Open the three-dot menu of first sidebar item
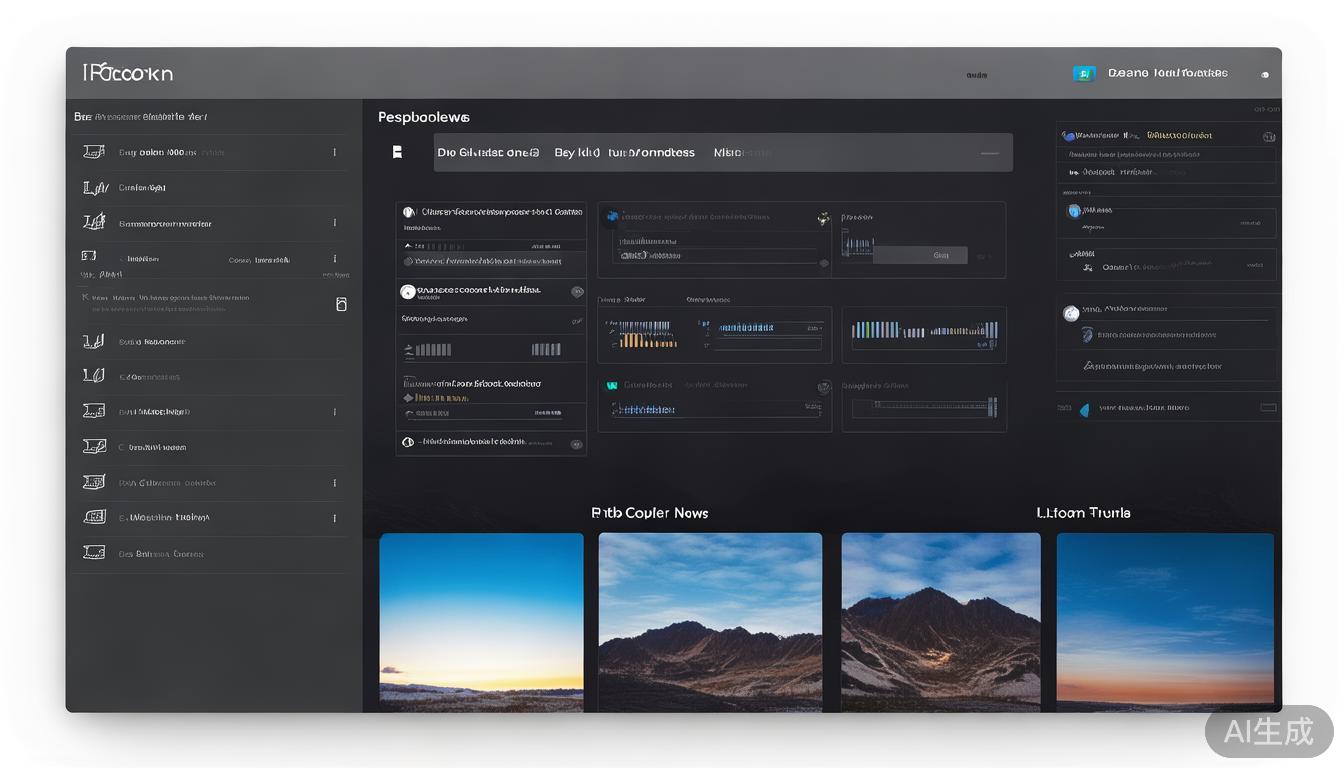The height and width of the screenshot is (768, 1344). (x=334, y=152)
